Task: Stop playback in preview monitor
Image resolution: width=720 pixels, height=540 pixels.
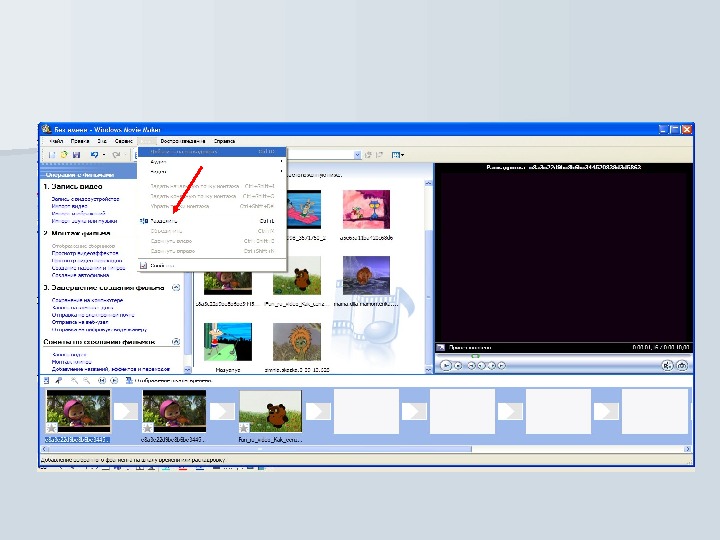Action: [x=458, y=366]
